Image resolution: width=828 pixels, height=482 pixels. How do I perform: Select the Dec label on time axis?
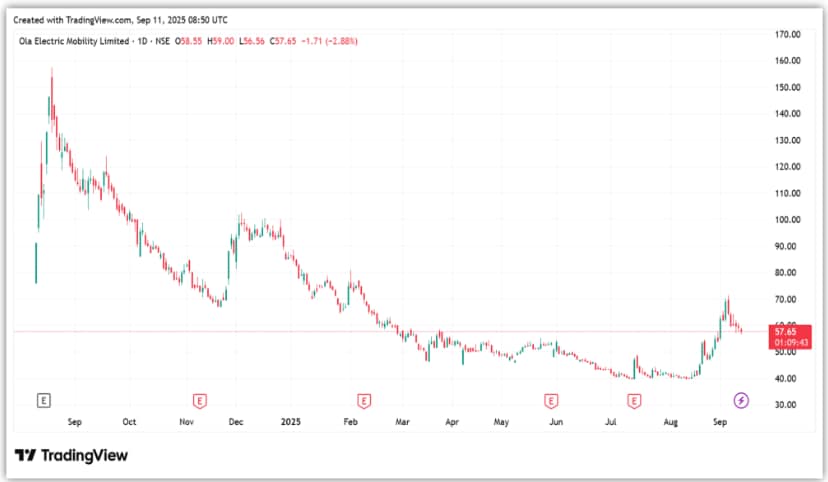(x=237, y=422)
